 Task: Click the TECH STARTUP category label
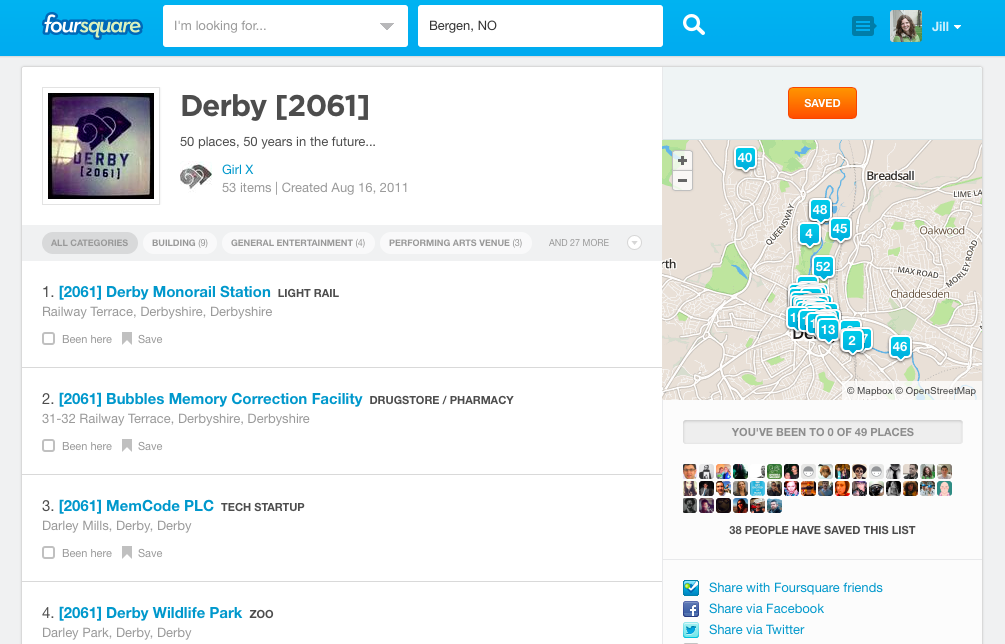[263, 508]
